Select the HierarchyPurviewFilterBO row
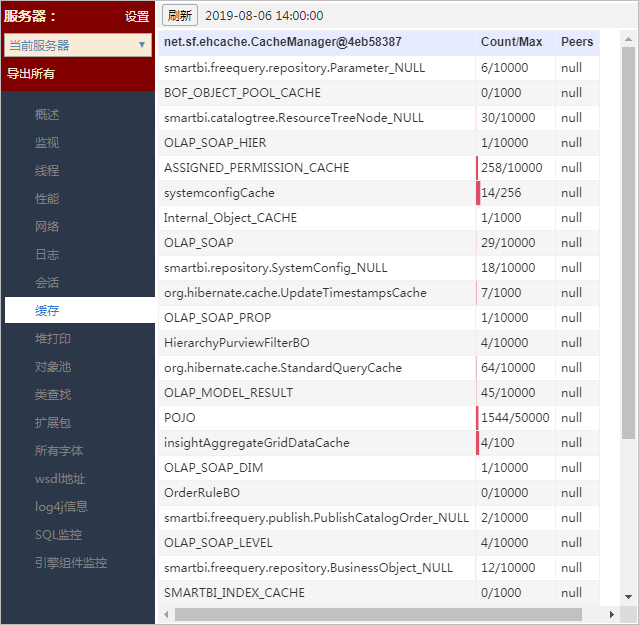Viewport: 639px width, 625px height. 379,343
